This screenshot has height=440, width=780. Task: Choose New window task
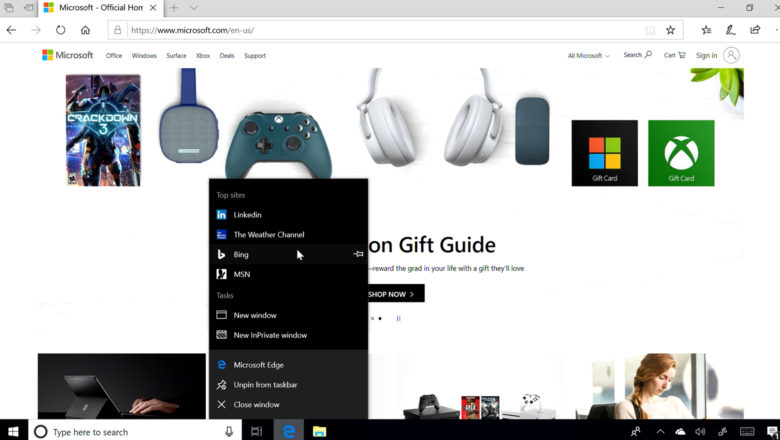289,315
